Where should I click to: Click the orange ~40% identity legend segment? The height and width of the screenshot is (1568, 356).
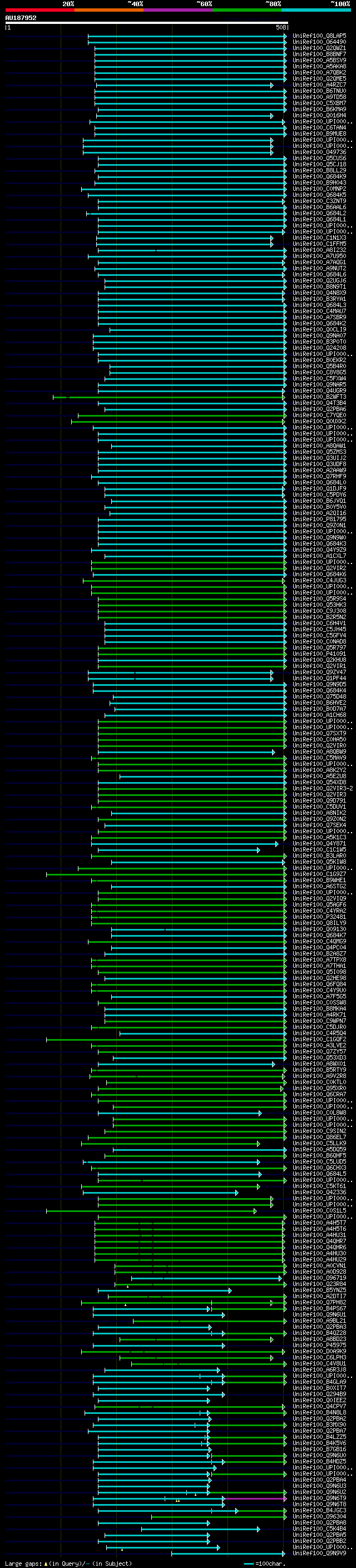109,11
